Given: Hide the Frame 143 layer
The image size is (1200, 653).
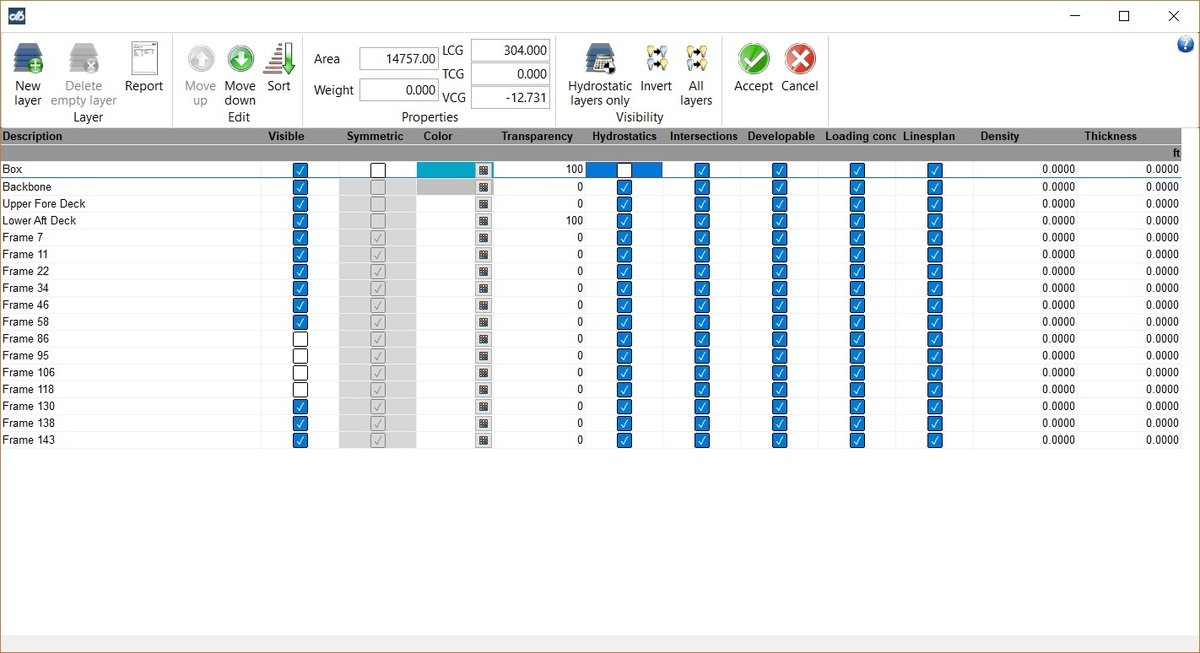Looking at the screenshot, I should (300, 440).
